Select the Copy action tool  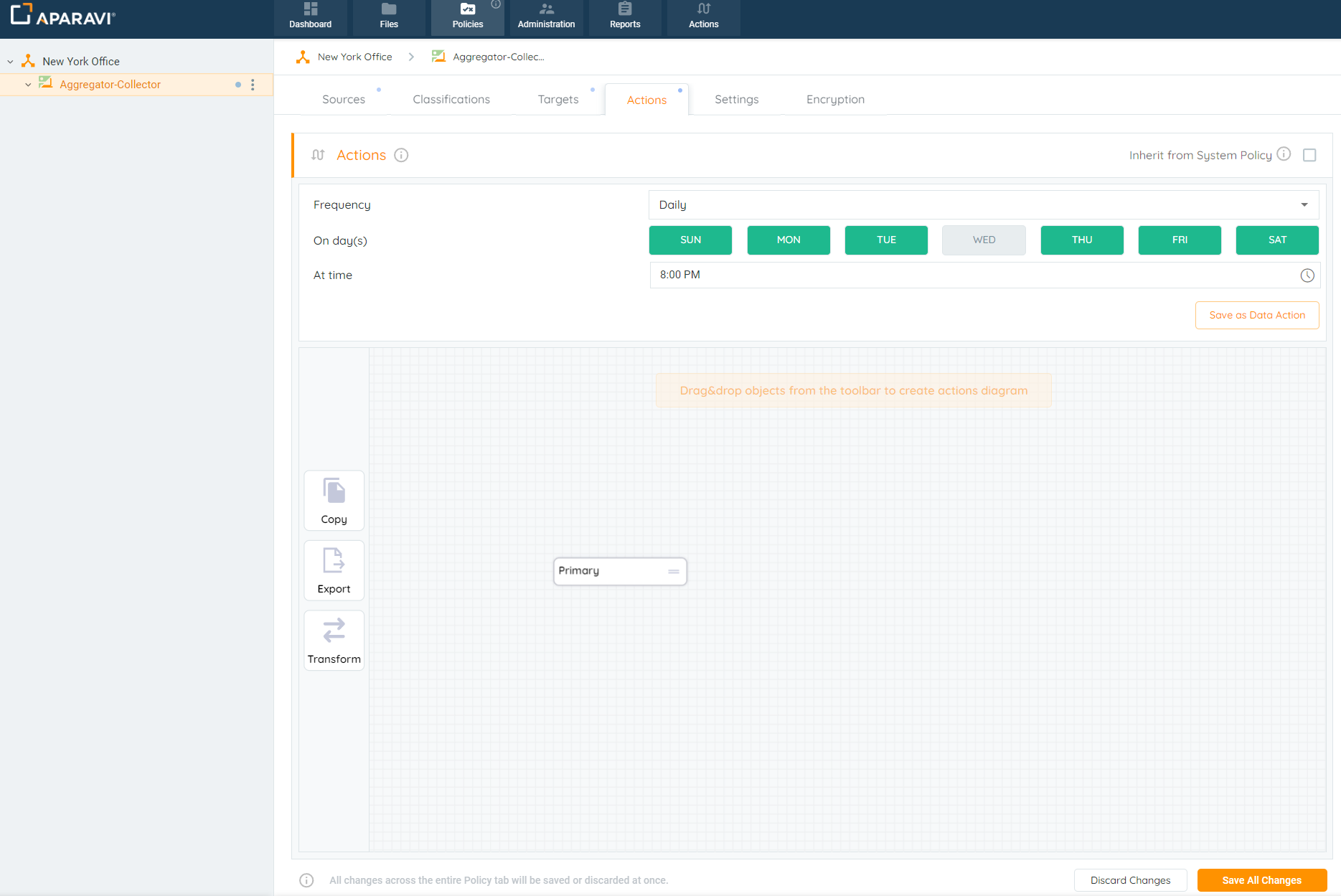[334, 500]
